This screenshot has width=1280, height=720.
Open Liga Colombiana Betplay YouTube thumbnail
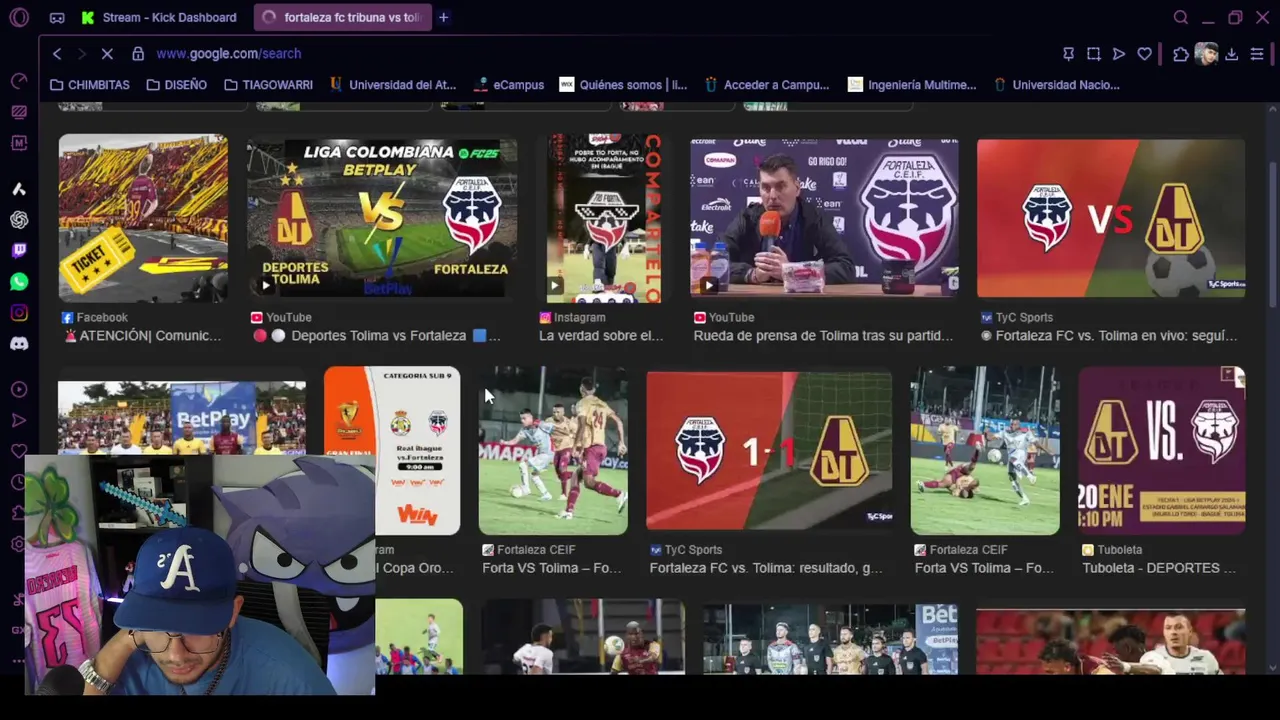382,218
